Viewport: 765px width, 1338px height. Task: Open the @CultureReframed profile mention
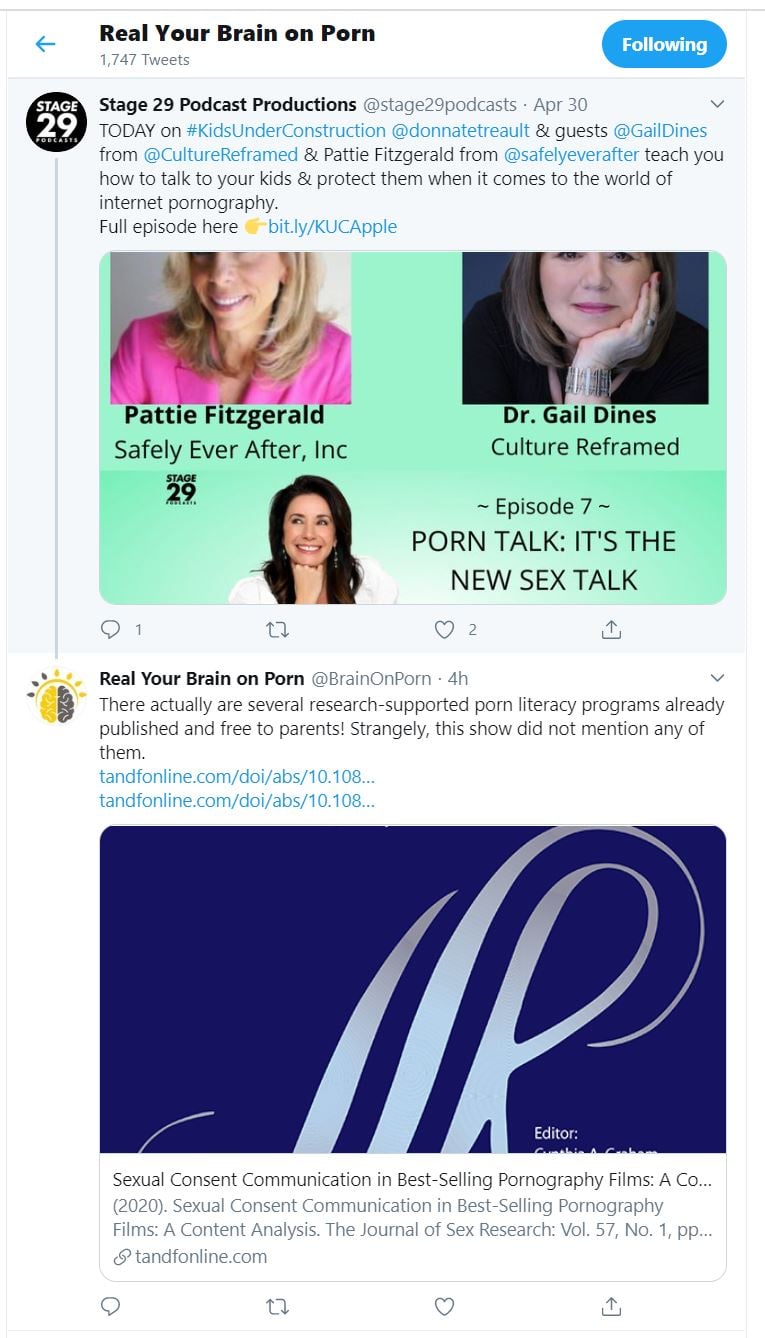pos(221,154)
